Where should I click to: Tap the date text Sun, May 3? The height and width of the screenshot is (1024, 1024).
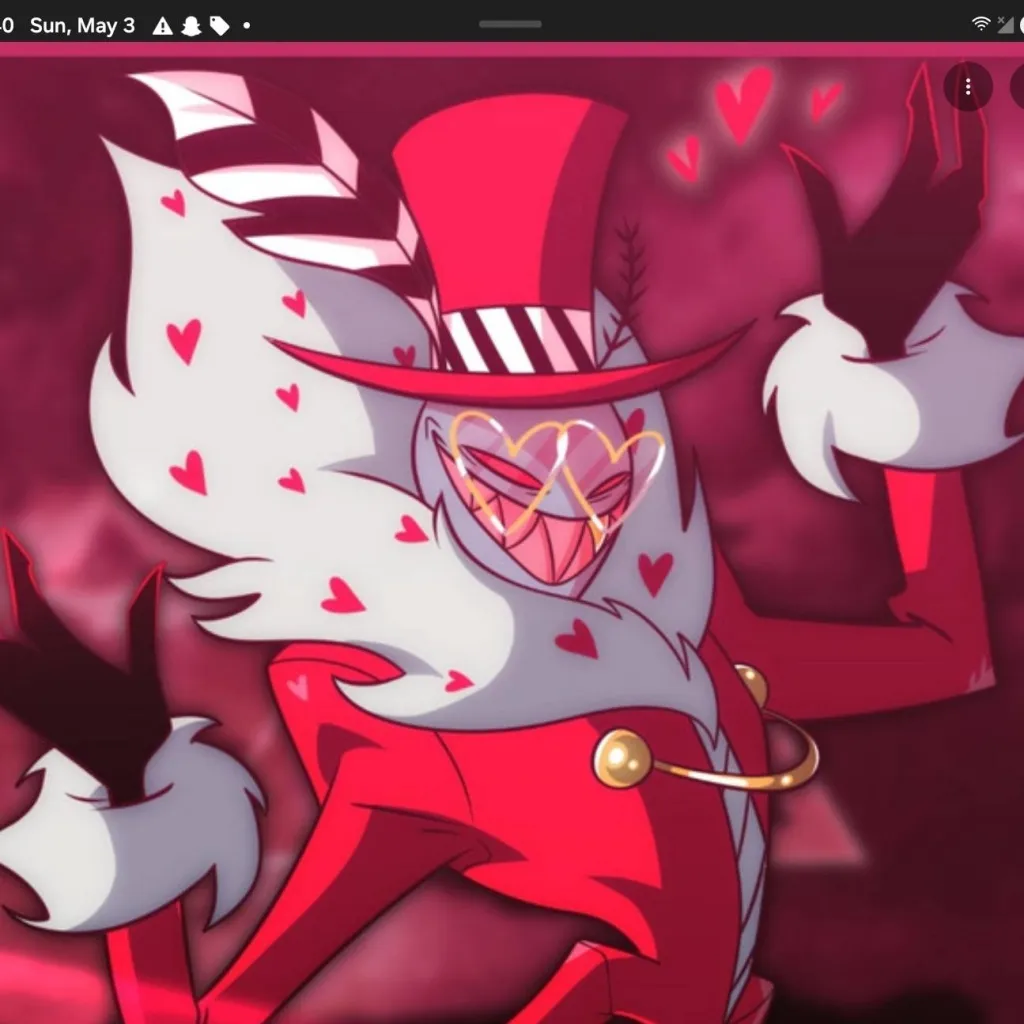[82, 25]
